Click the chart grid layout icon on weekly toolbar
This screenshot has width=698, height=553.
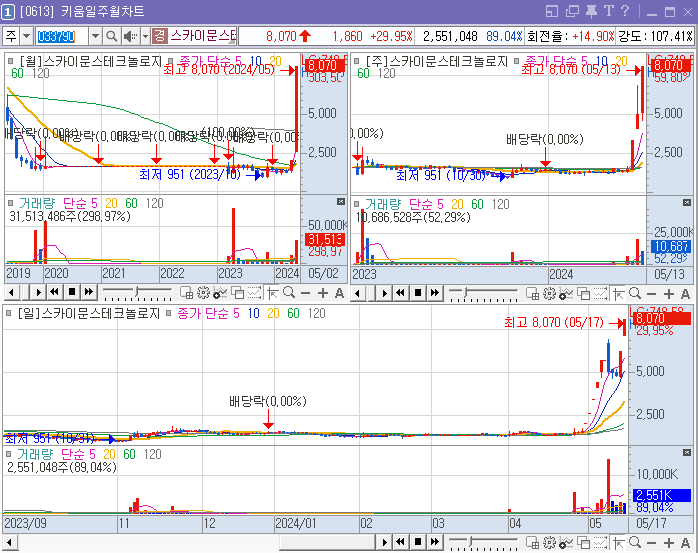[532, 293]
